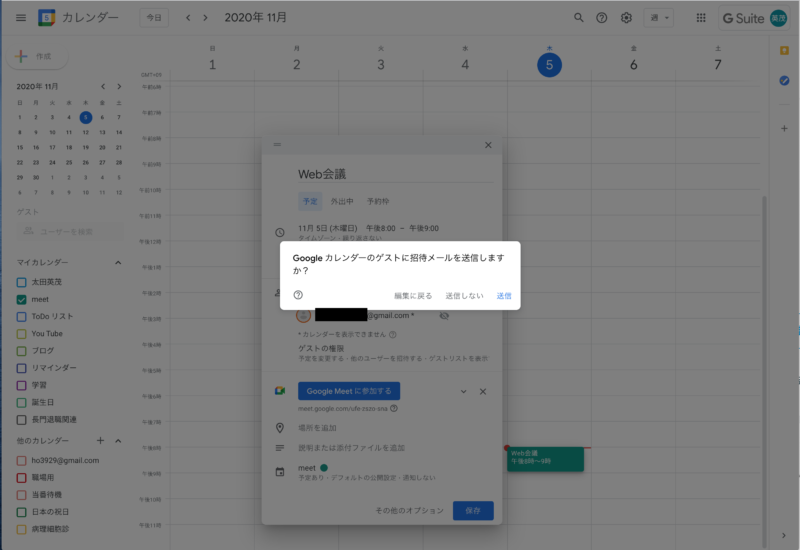Show previous month in mini calendar

tap(103, 86)
